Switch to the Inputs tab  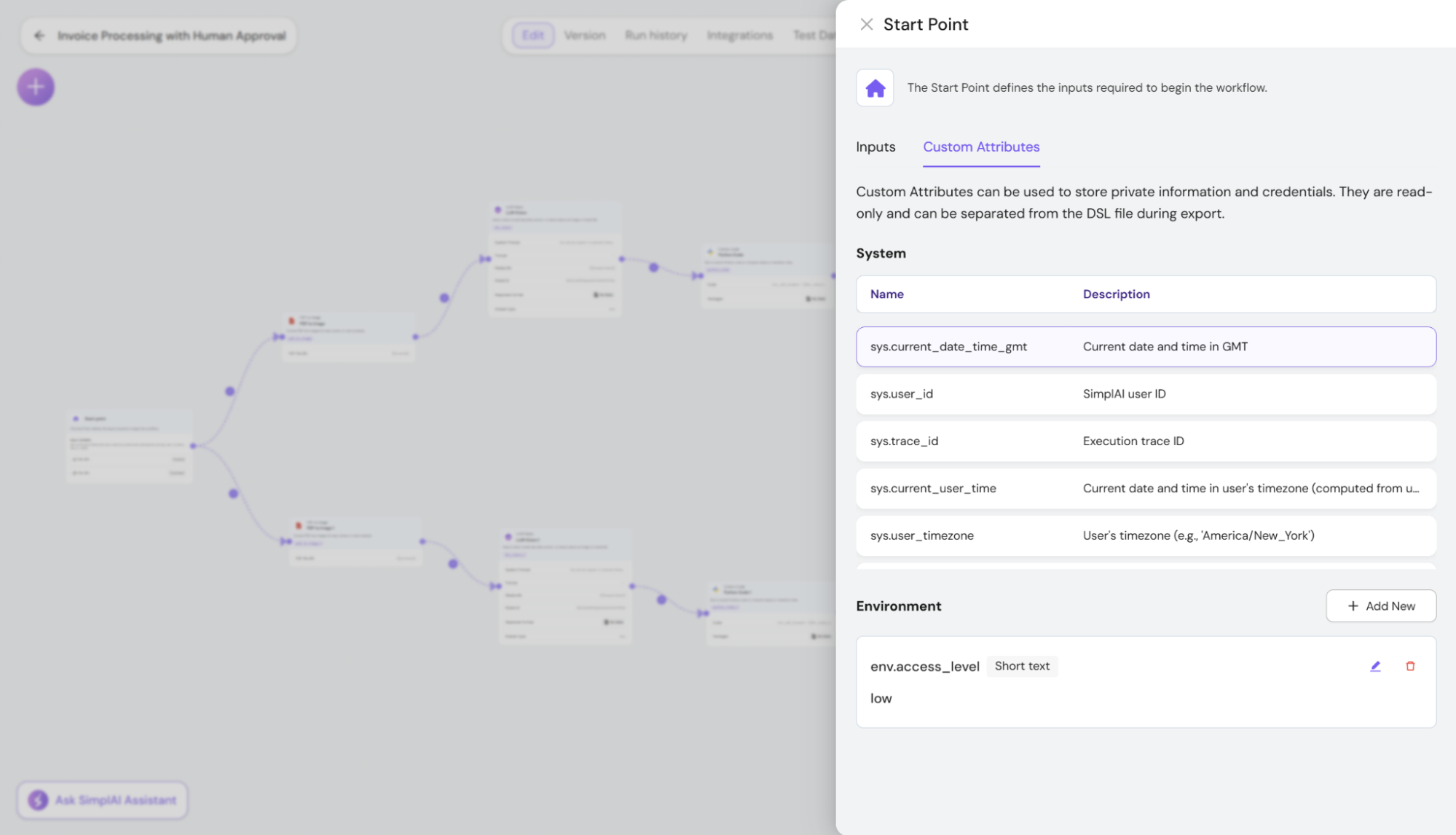pyautogui.click(x=875, y=147)
